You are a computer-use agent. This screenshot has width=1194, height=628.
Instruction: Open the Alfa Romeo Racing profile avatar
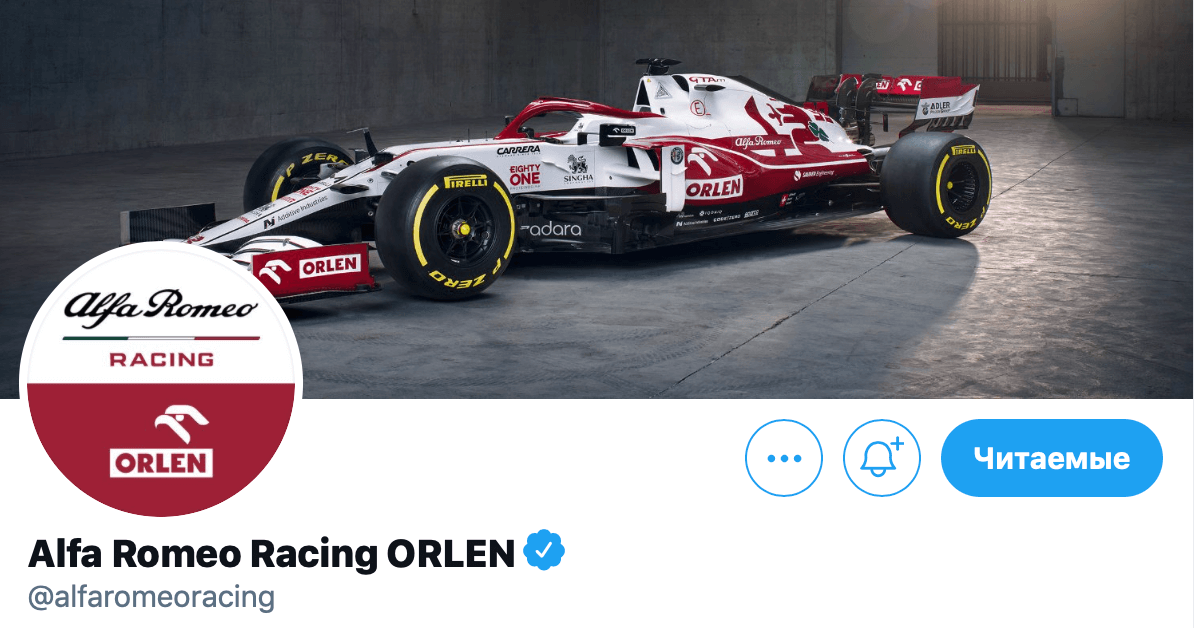(x=161, y=380)
